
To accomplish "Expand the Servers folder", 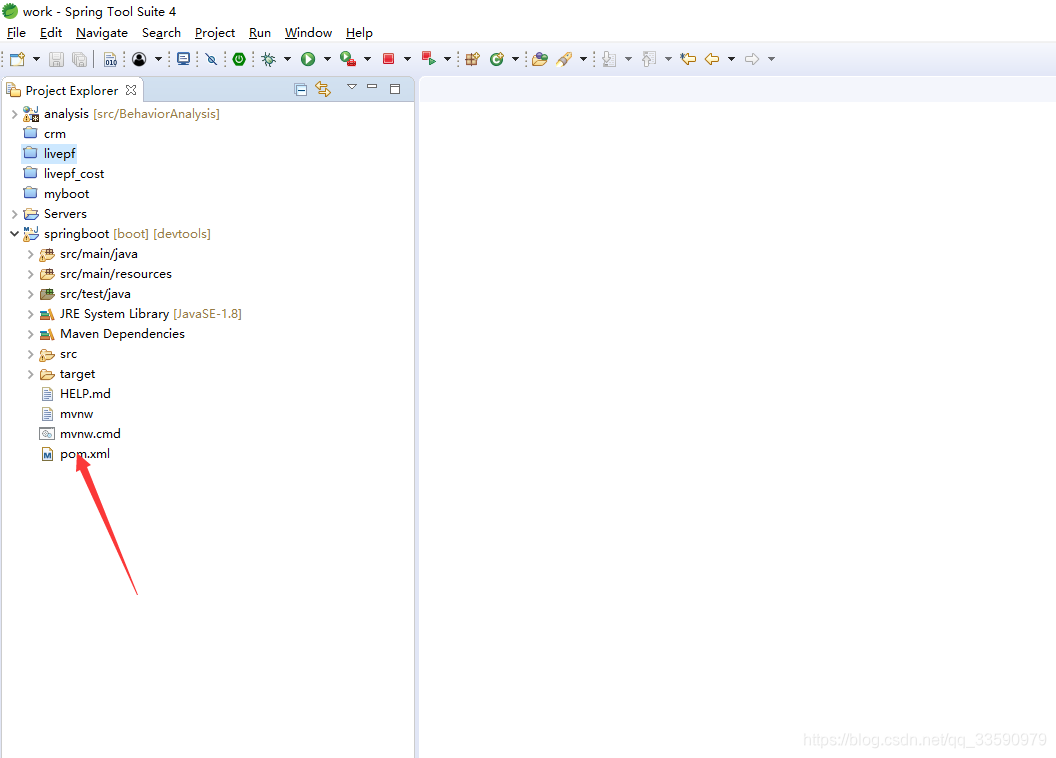I will pos(14,214).
